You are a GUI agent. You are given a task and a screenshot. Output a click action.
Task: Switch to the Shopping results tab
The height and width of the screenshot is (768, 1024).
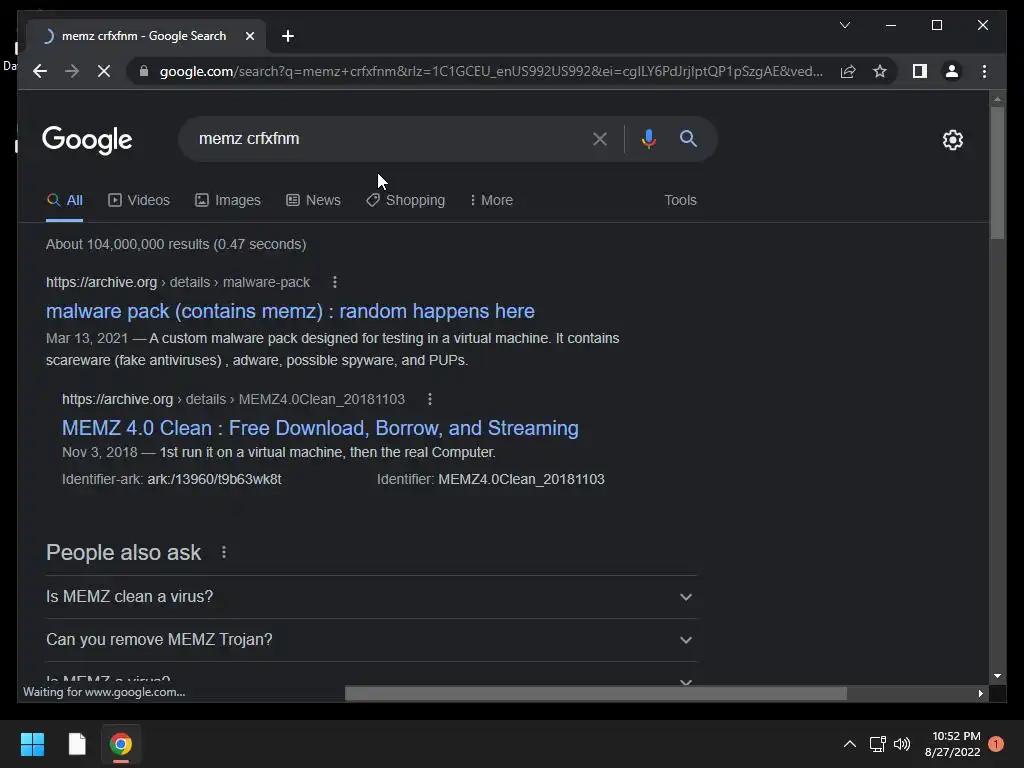pyautogui.click(x=406, y=200)
